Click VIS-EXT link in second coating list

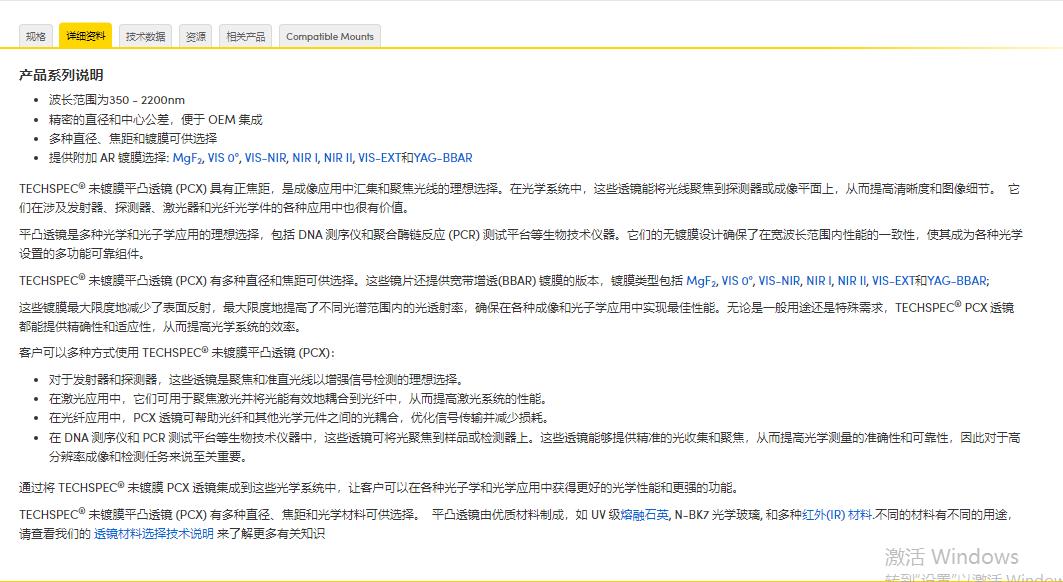coord(892,281)
